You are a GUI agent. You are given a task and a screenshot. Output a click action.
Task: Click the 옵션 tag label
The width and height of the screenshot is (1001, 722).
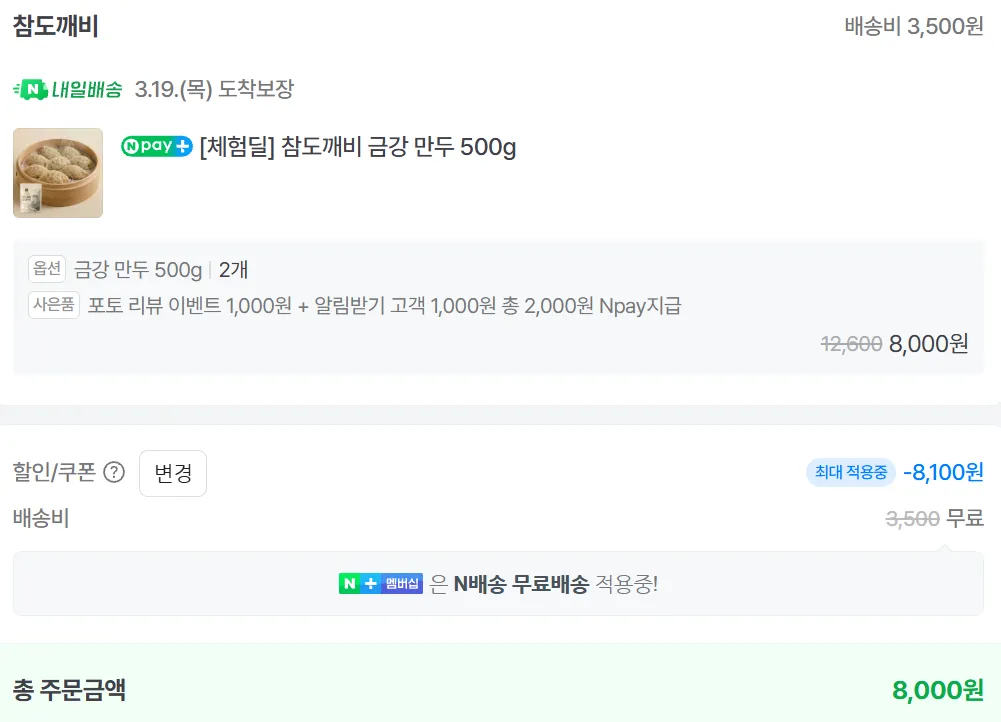click(x=47, y=269)
